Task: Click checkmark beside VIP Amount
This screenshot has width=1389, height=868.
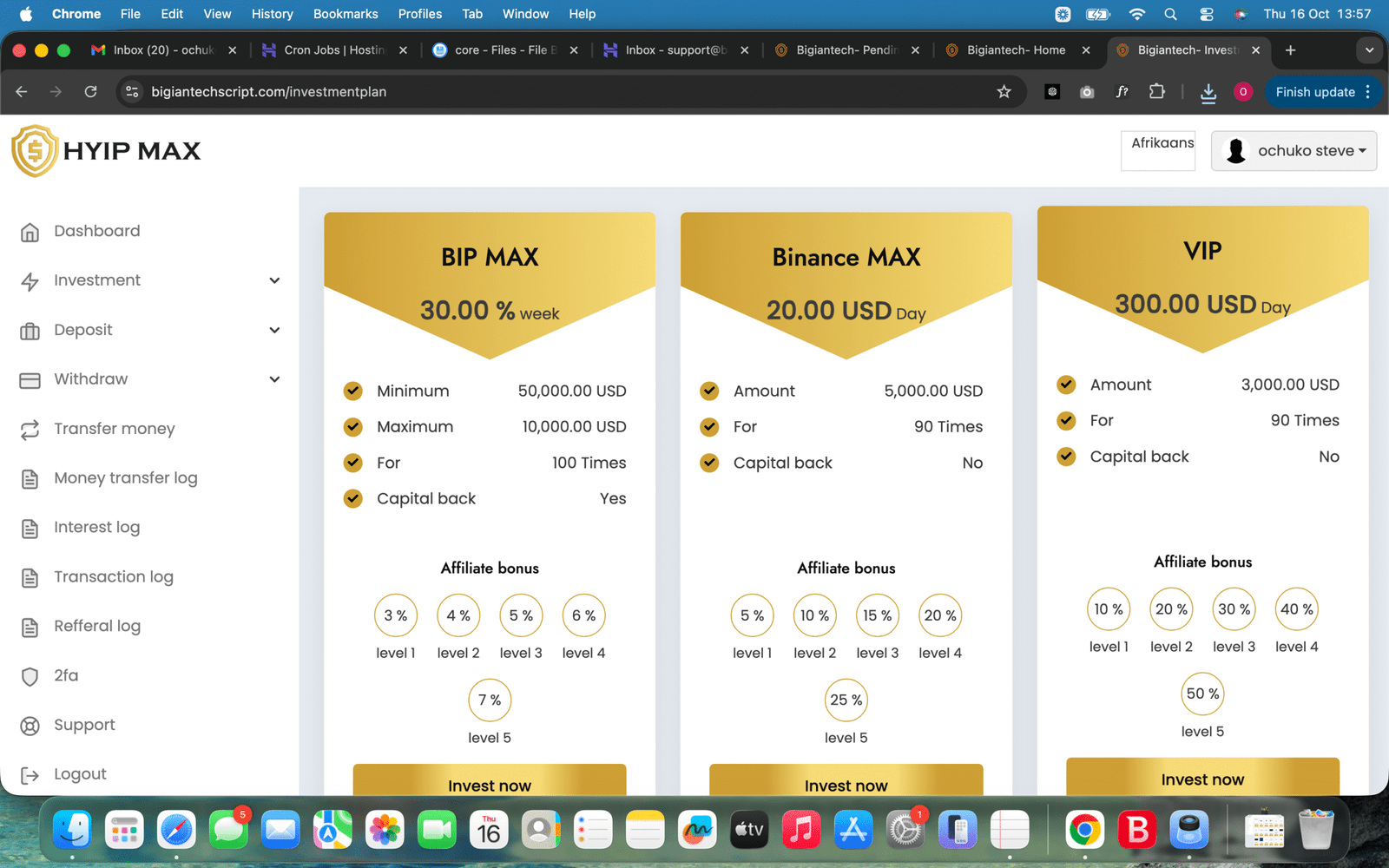Action: click(x=1066, y=385)
